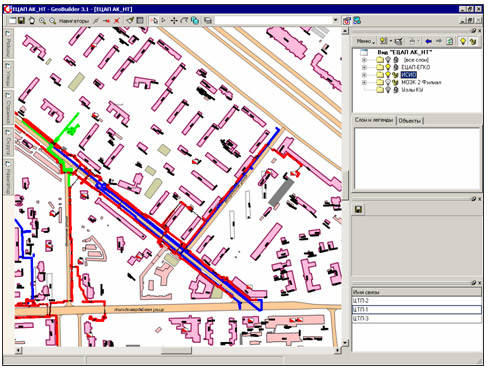
Task: Click the blue back arrow in layers panel
Action: pos(429,41)
